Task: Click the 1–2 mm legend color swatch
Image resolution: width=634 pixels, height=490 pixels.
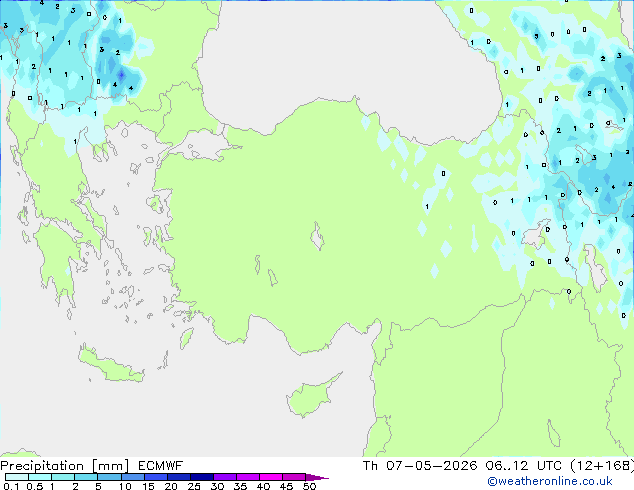Action: click(63, 477)
